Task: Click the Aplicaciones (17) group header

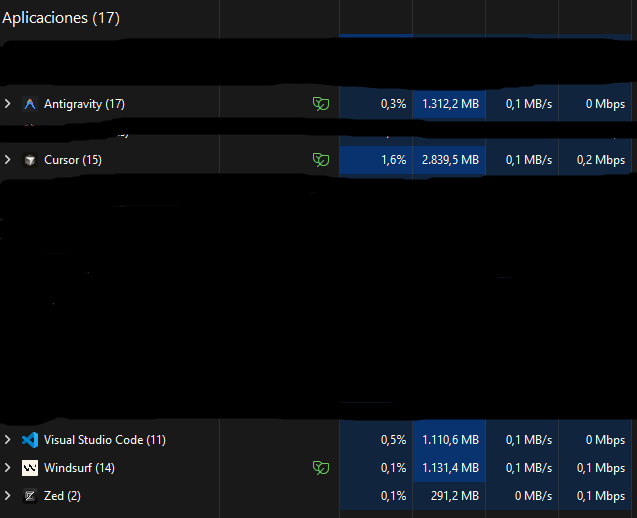Action: click(x=61, y=18)
